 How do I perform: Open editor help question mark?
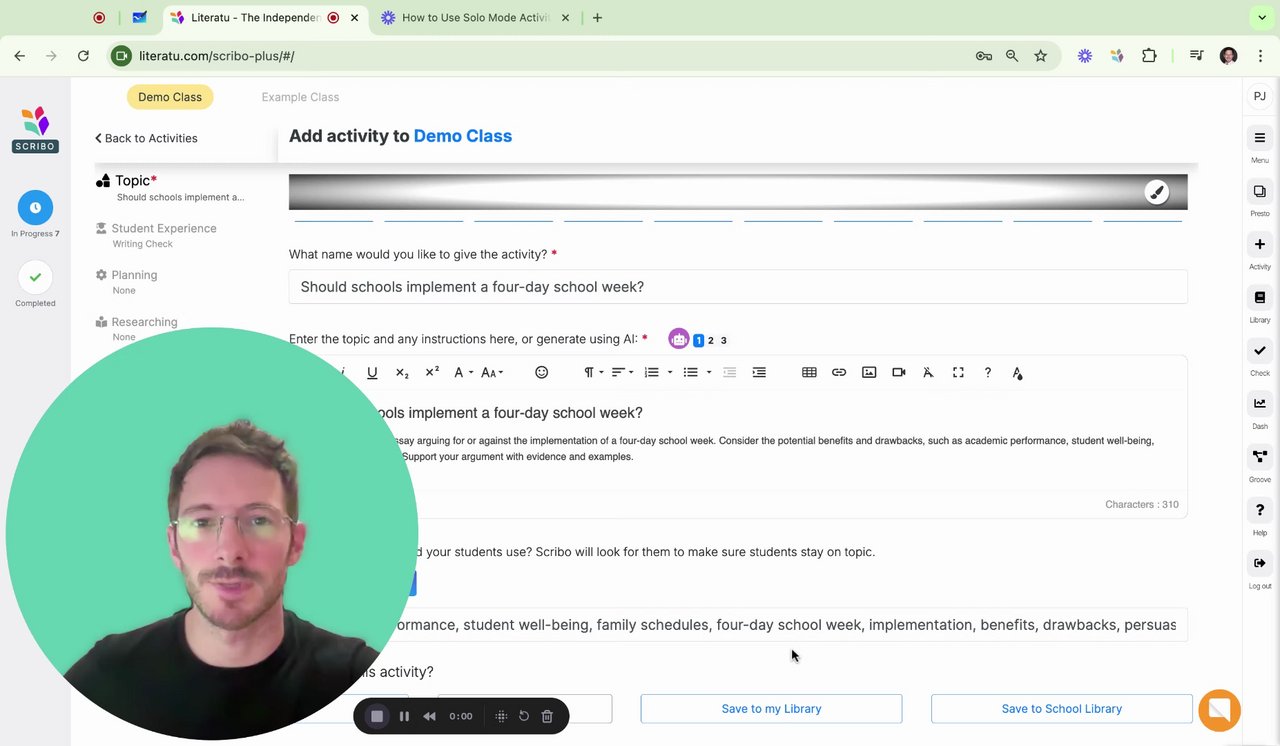pyautogui.click(x=987, y=372)
